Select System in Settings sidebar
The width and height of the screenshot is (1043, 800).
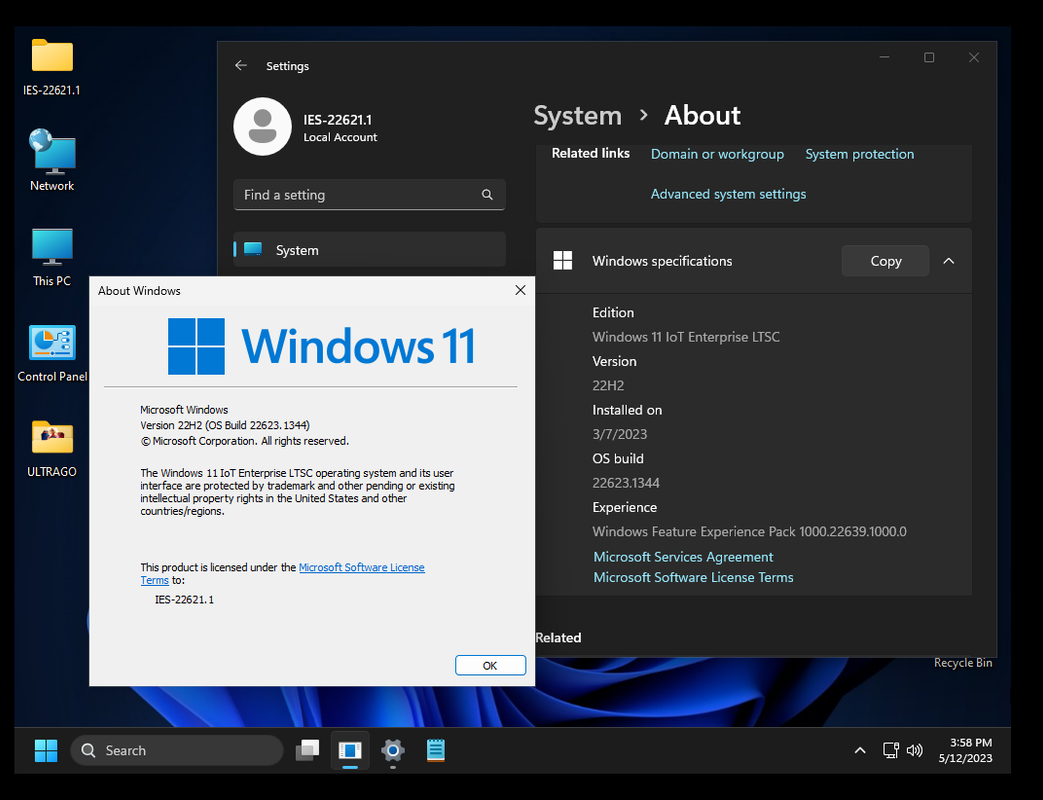[369, 249]
